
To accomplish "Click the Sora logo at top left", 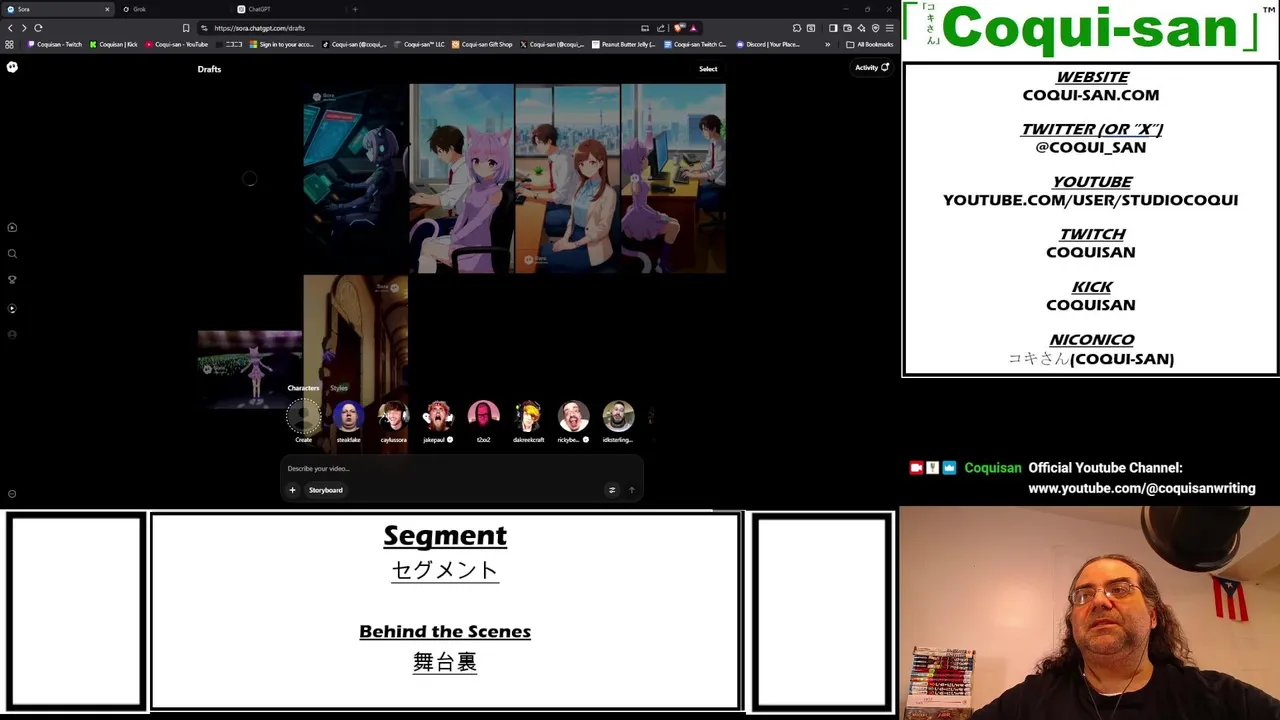I will tap(12, 67).
